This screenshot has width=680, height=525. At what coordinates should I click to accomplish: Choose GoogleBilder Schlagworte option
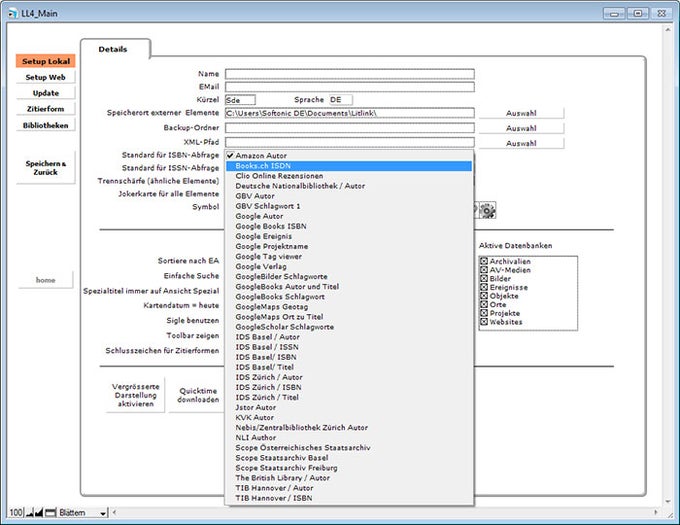click(x=349, y=277)
